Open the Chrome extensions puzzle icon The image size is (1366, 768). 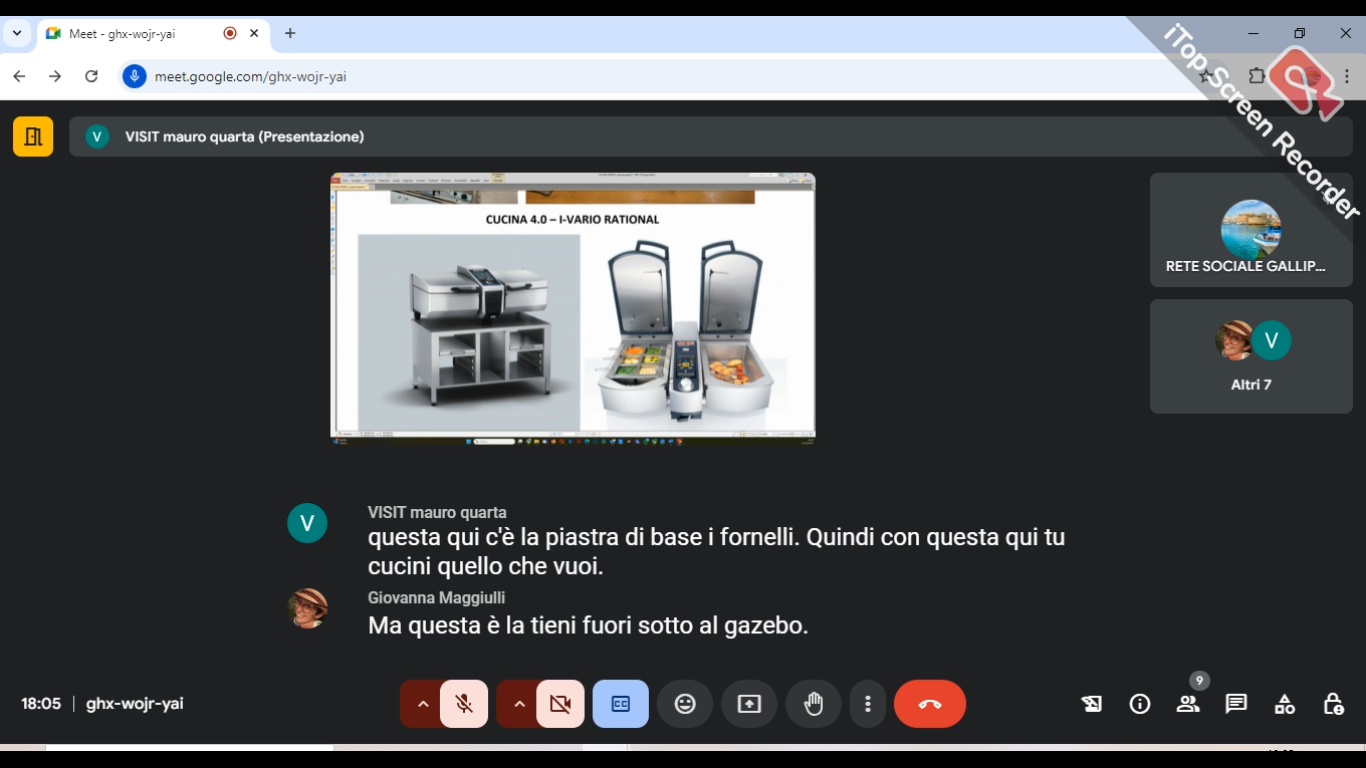pyautogui.click(x=1256, y=76)
